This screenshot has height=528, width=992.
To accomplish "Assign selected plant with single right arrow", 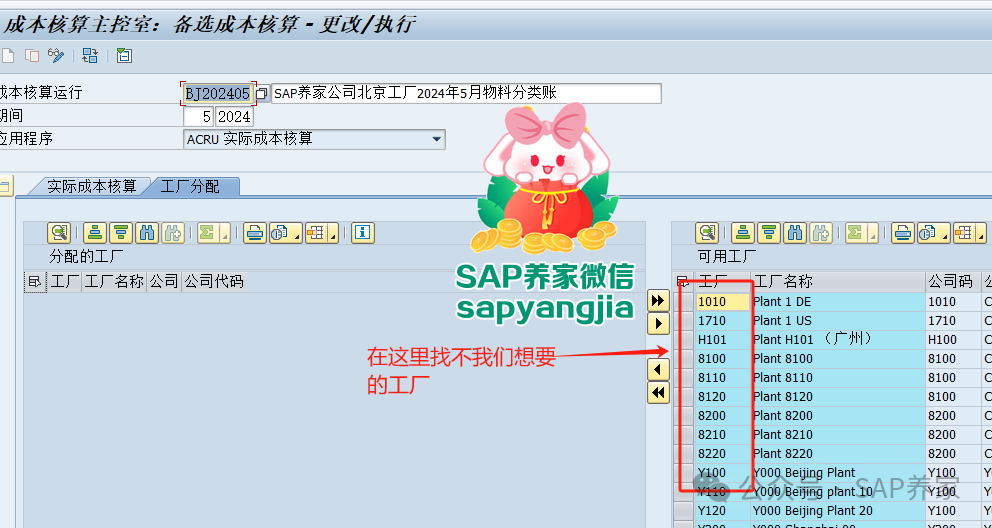I will pos(659,324).
